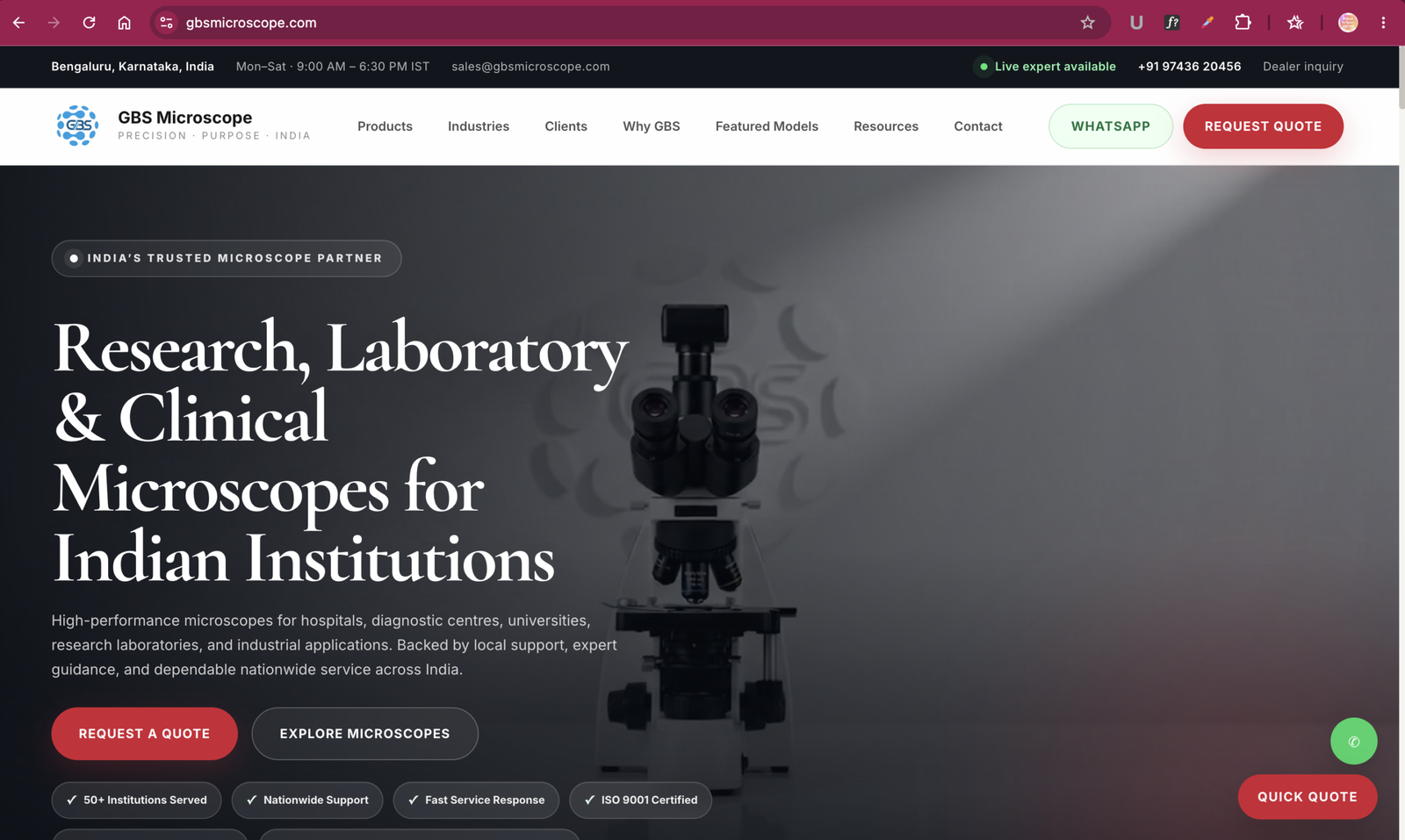Click the Fast Service Response badge
The width and height of the screenshot is (1405, 840).
(476, 800)
